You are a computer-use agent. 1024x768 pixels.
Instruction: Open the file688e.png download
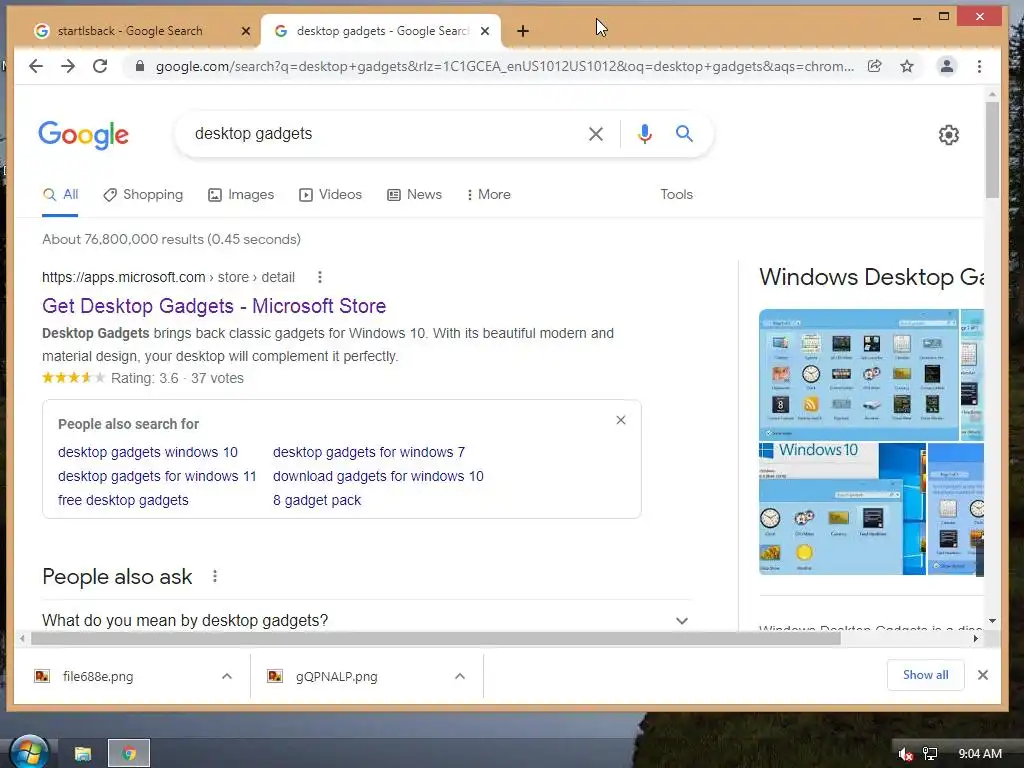pos(97,677)
